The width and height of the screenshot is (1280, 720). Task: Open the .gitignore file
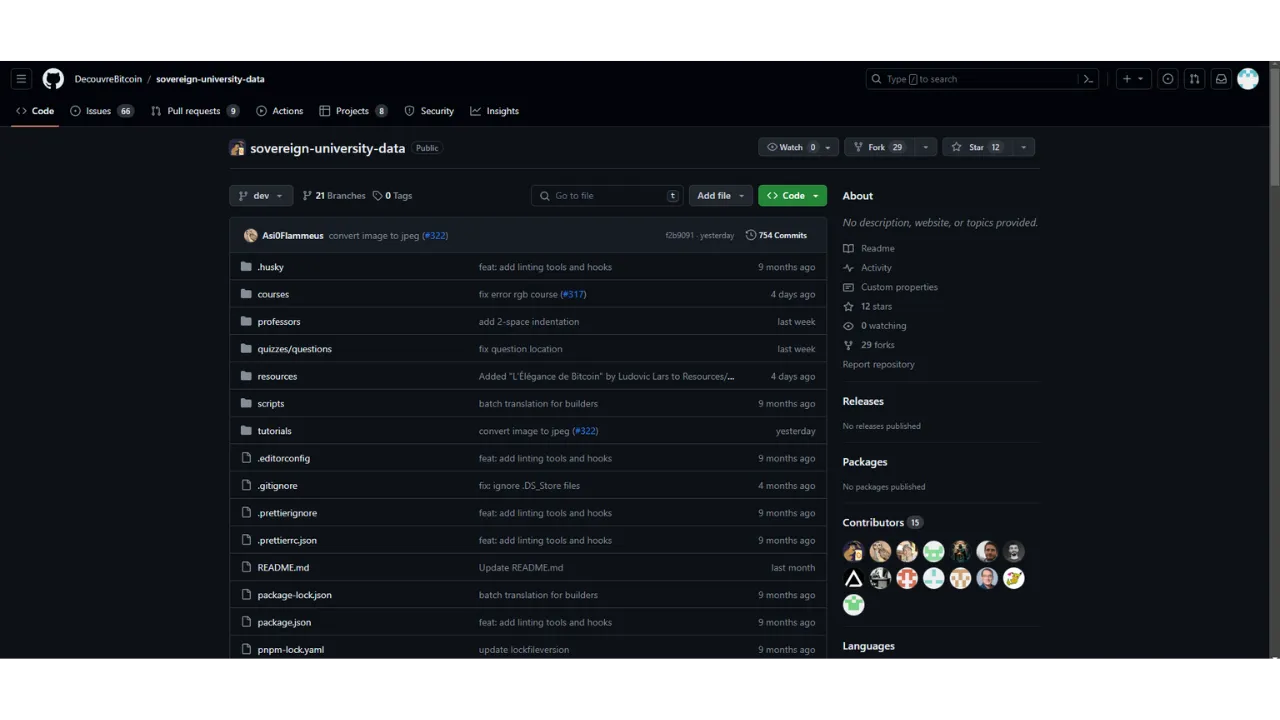coord(277,486)
